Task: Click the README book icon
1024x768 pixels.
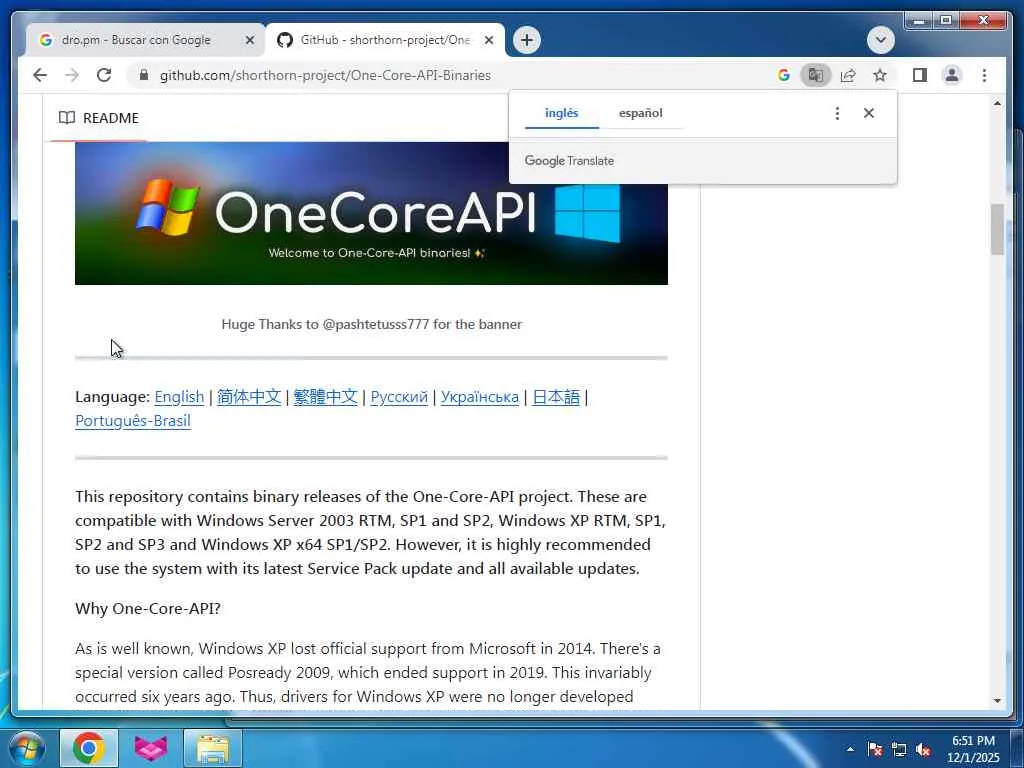Action: [67, 118]
